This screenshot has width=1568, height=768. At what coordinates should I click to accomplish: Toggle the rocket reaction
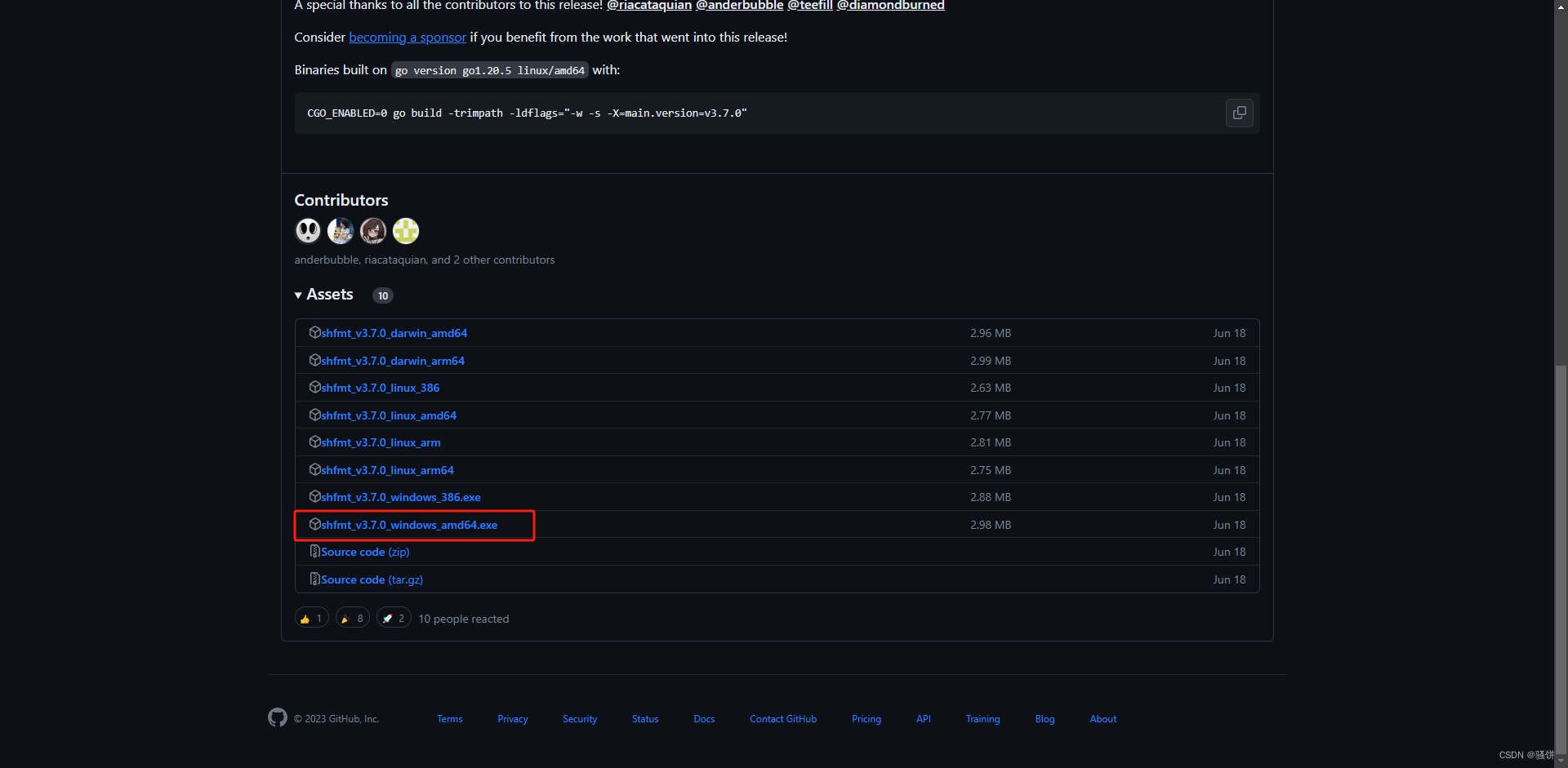[x=394, y=618]
